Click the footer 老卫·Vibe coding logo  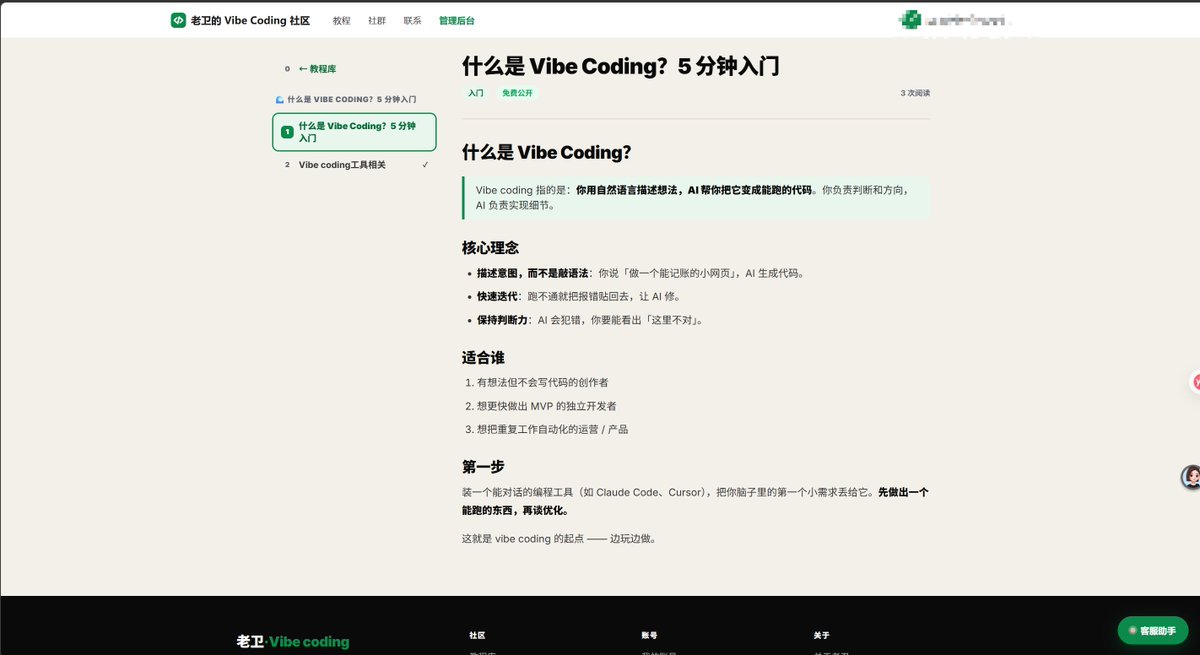point(293,642)
